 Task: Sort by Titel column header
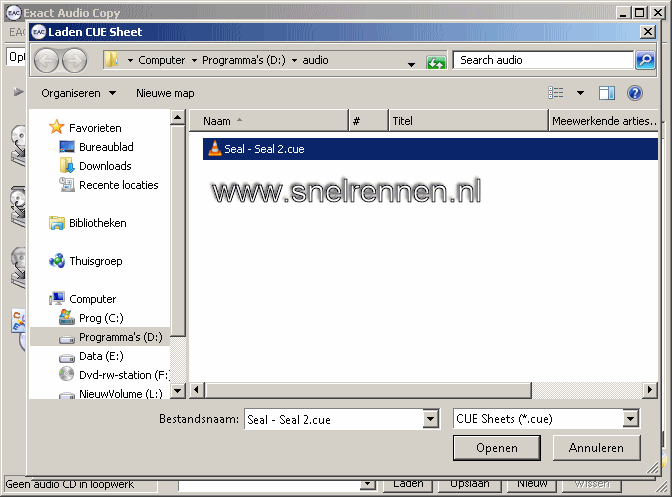pyautogui.click(x=468, y=121)
